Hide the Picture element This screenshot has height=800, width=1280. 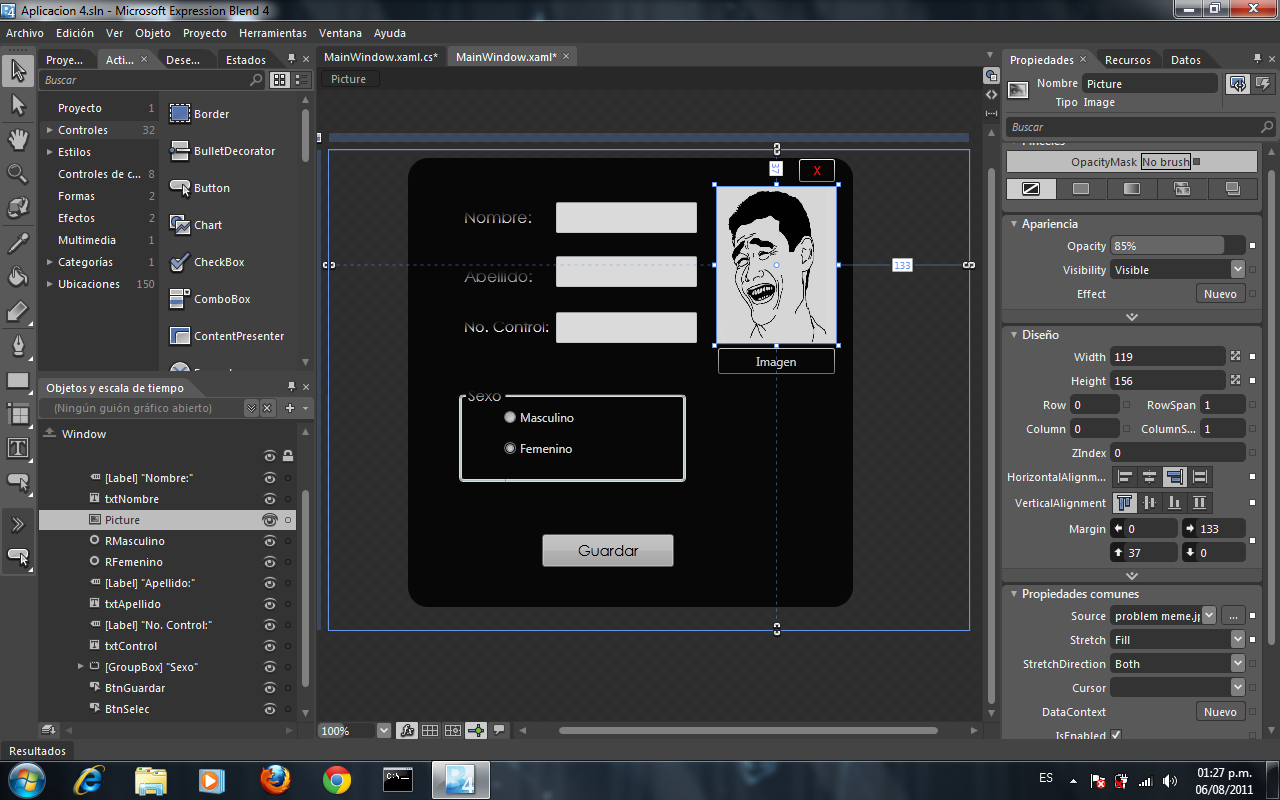tap(269, 520)
